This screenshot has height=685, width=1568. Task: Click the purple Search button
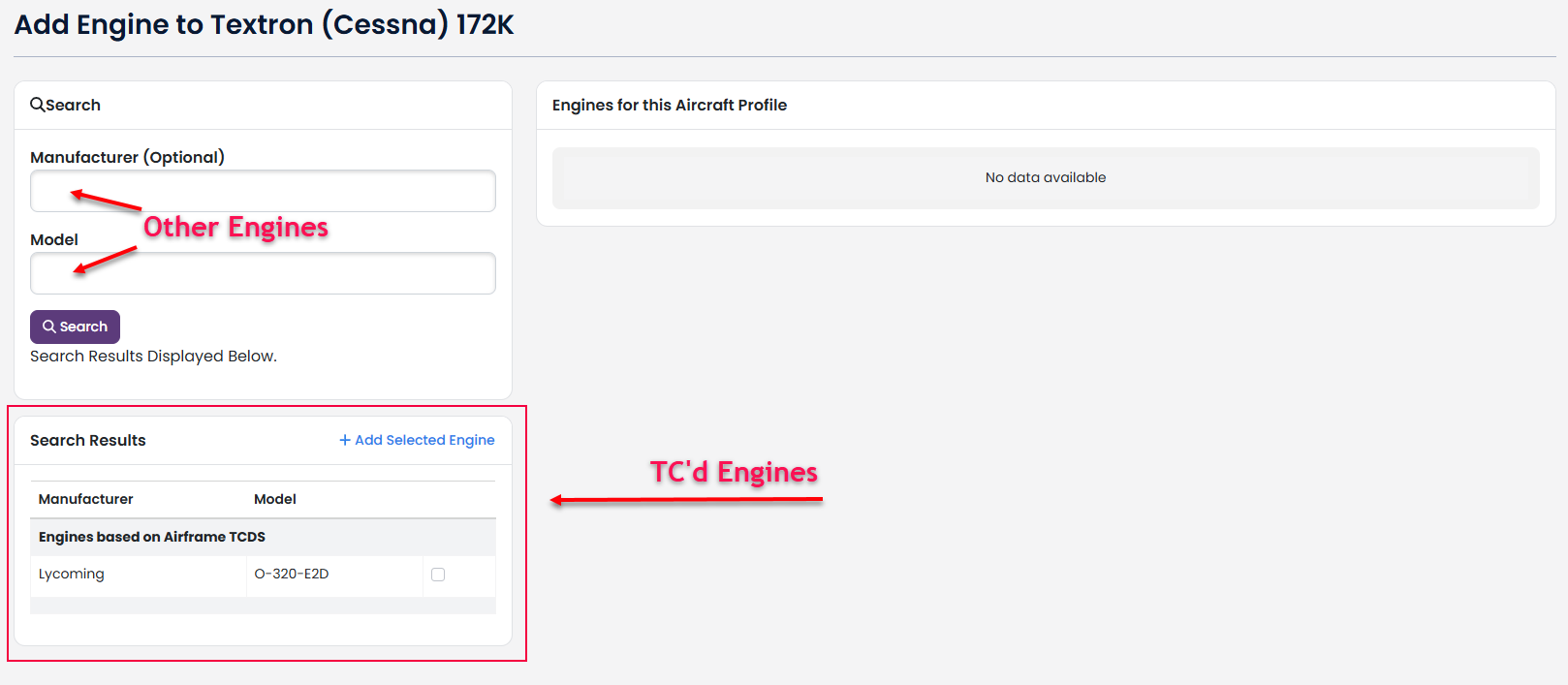point(75,327)
